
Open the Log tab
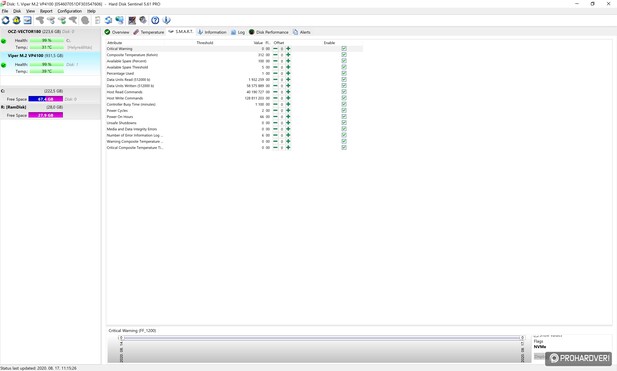pyautogui.click(x=238, y=32)
